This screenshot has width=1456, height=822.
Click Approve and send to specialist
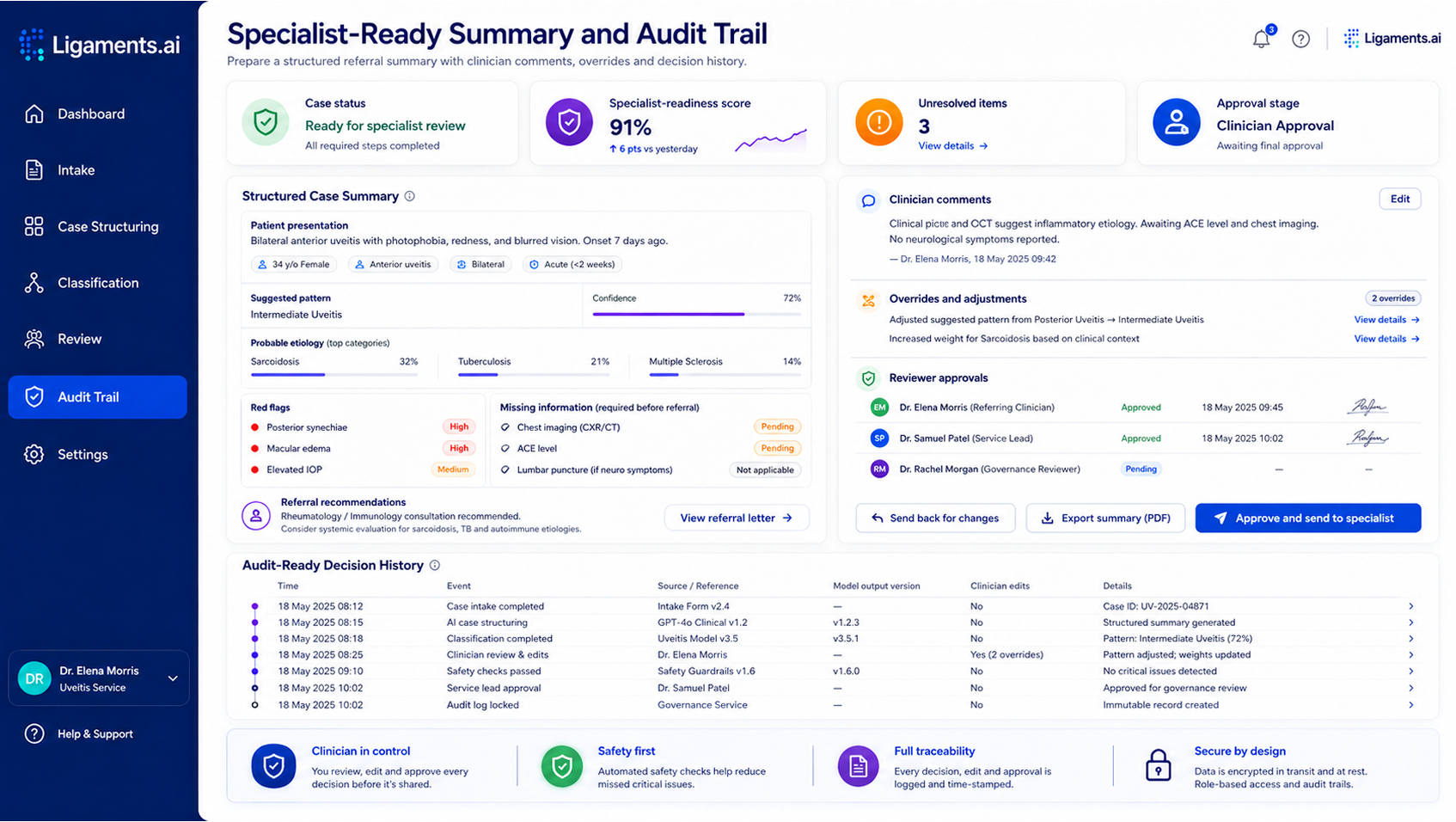click(1307, 518)
